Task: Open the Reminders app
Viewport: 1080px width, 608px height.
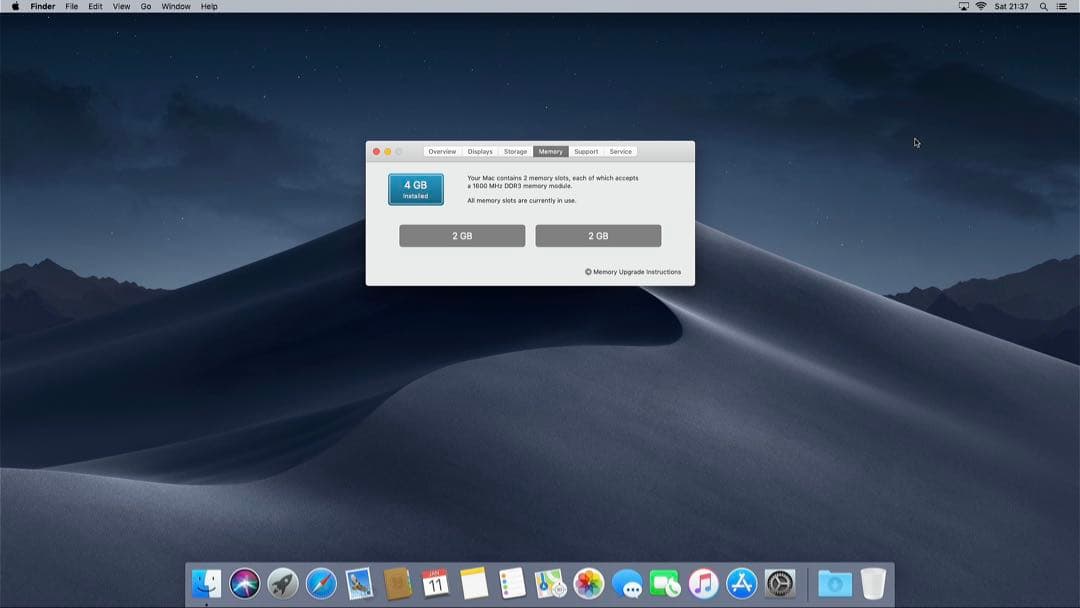Action: (x=511, y=583)
